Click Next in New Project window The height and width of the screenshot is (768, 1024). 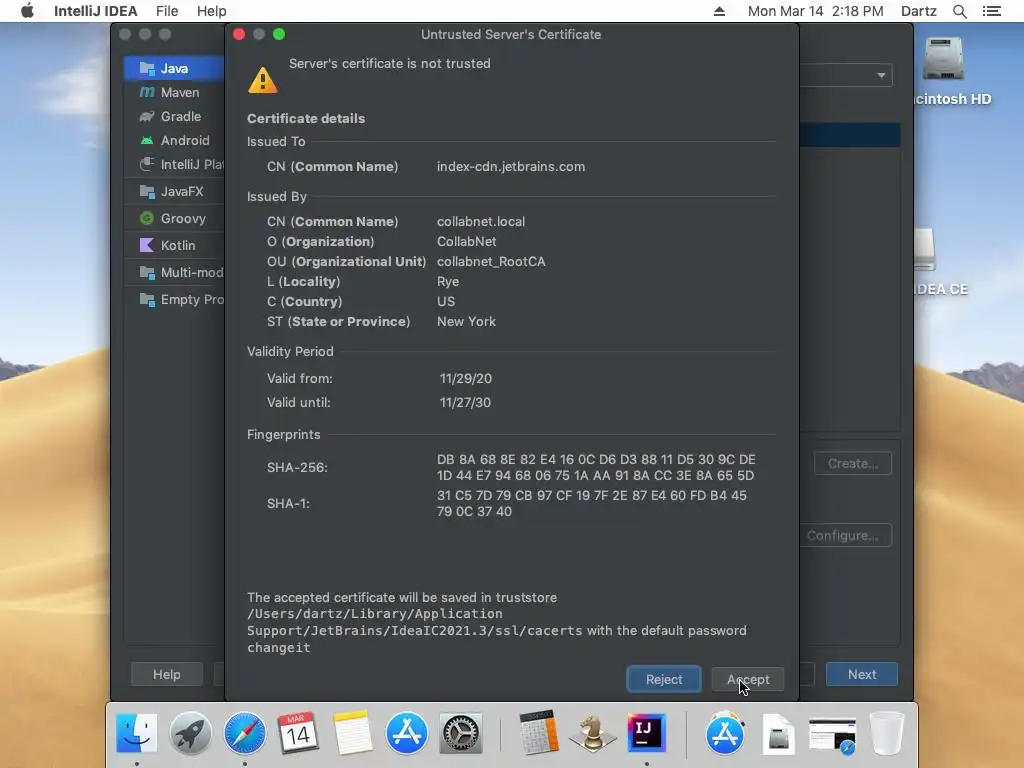coord(861,675)
